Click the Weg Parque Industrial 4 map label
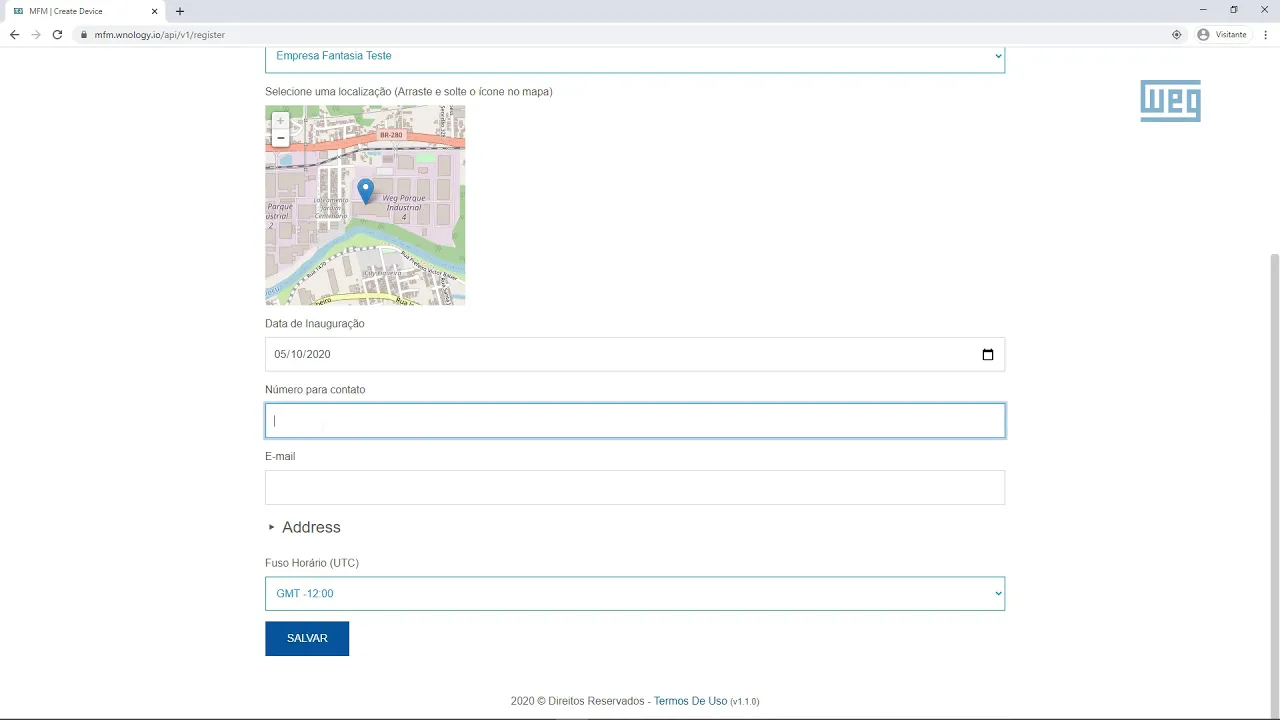This screenshot has width=1280, height=720. tap(404, 207)
